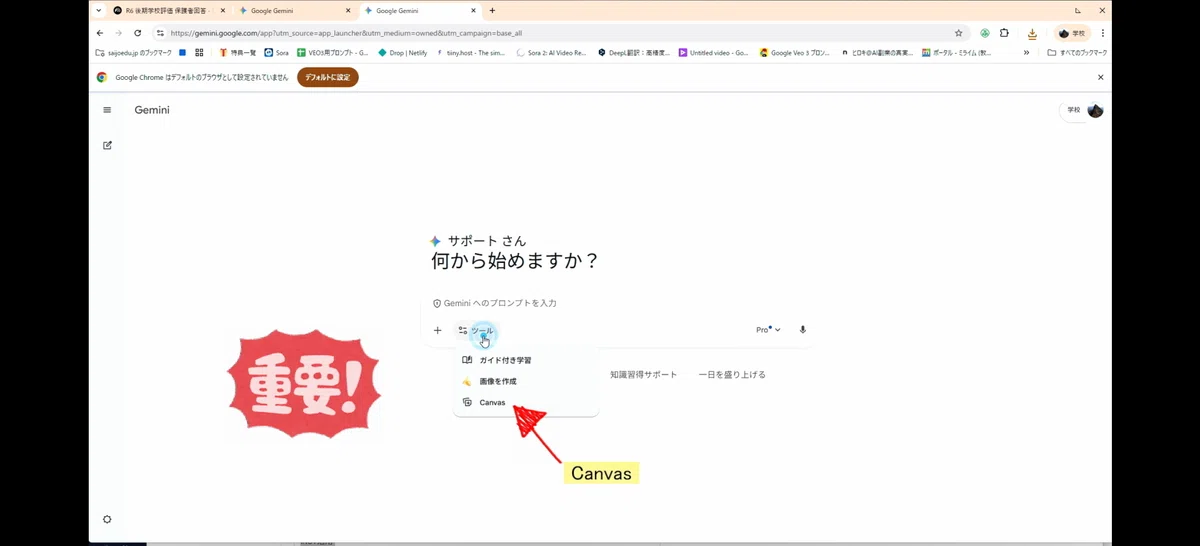Image resolution: width=1200 pixels, height=546 pixels.
Task: Open the tab search dropdown arrow
Action: 98,10
